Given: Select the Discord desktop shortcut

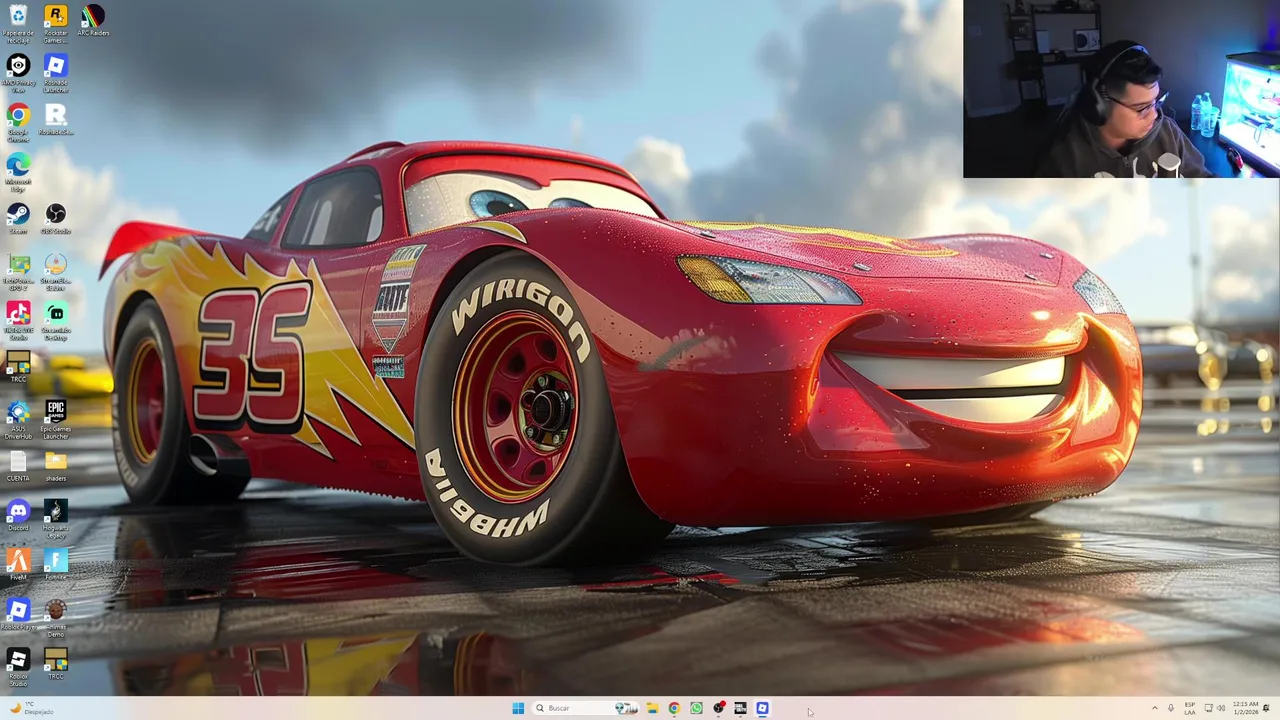Looking at the screenshot, I should pos(18,516).
